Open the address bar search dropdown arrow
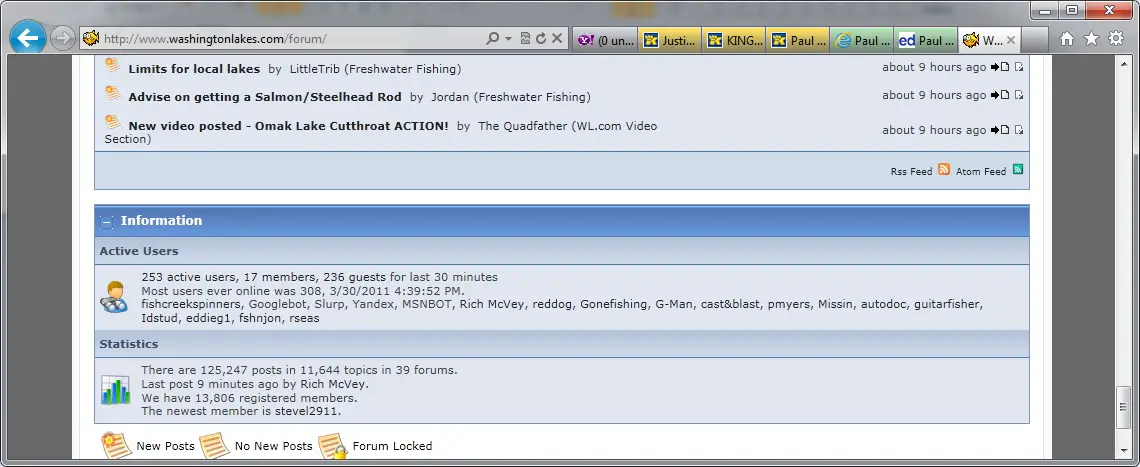The image size is (1140, 467). (508, 39)
